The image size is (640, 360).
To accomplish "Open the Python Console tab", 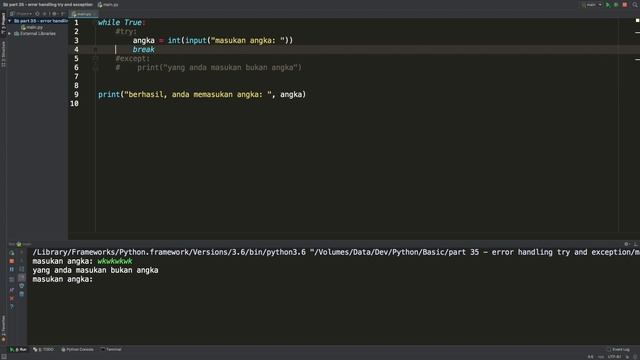I will tap(78, 349).
